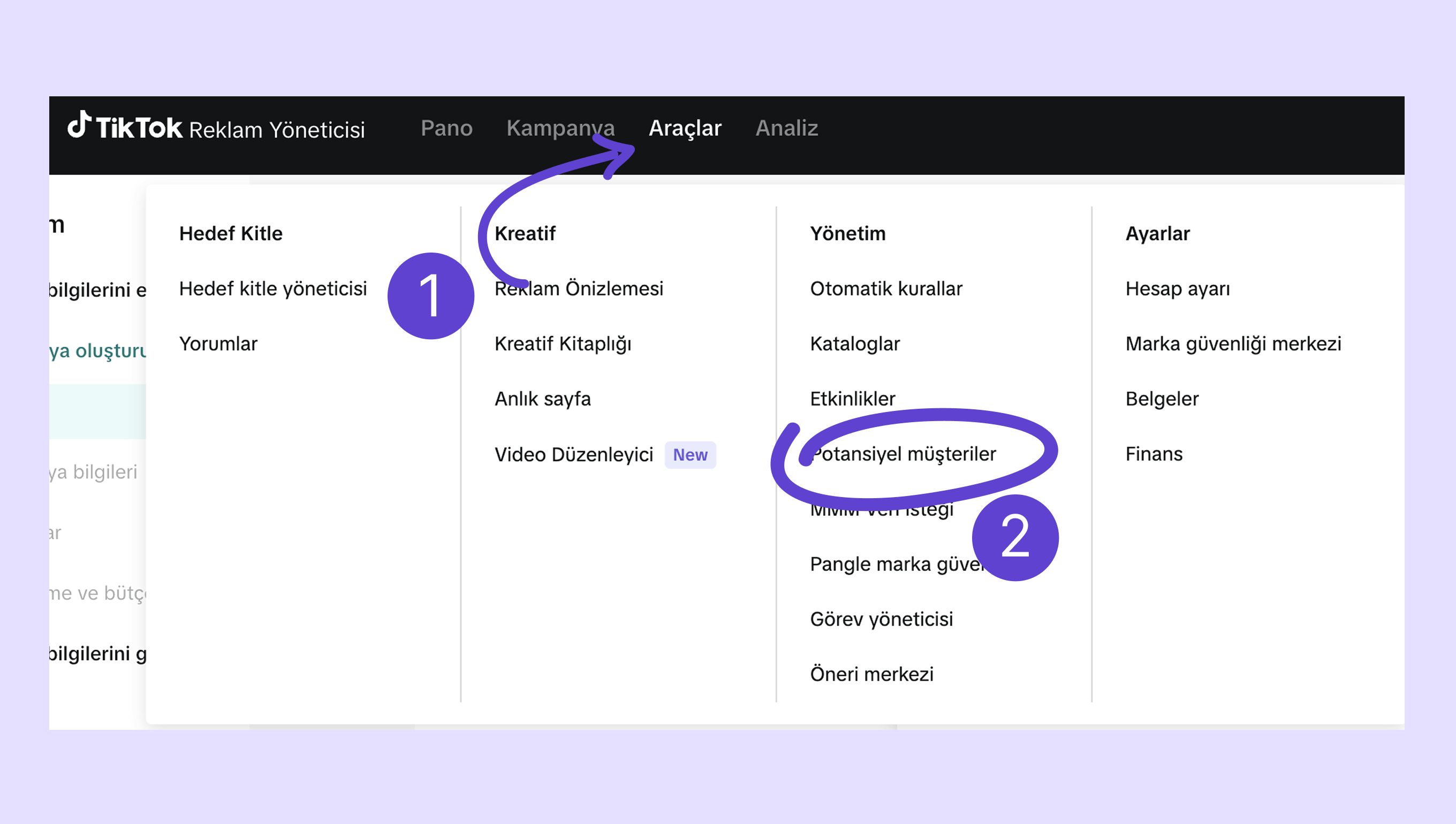The image size is (1456, 824).
Task: Choose Etkinlikler menu entry
Action: (853, 399)
